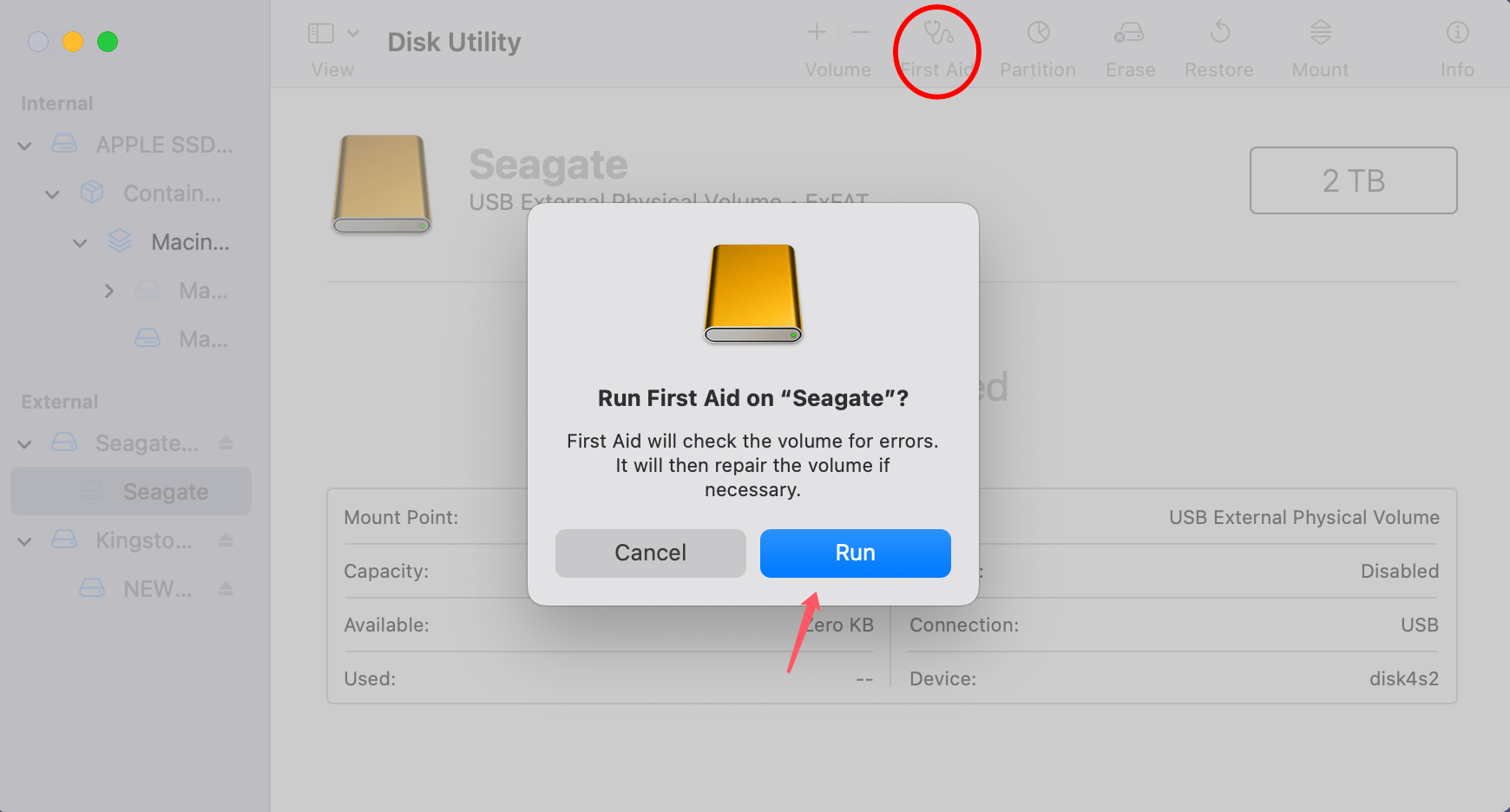The height and width of the screenshot is (812, 1510).
Task: Collapse the Container disclosure triangle
Action: 52,193
